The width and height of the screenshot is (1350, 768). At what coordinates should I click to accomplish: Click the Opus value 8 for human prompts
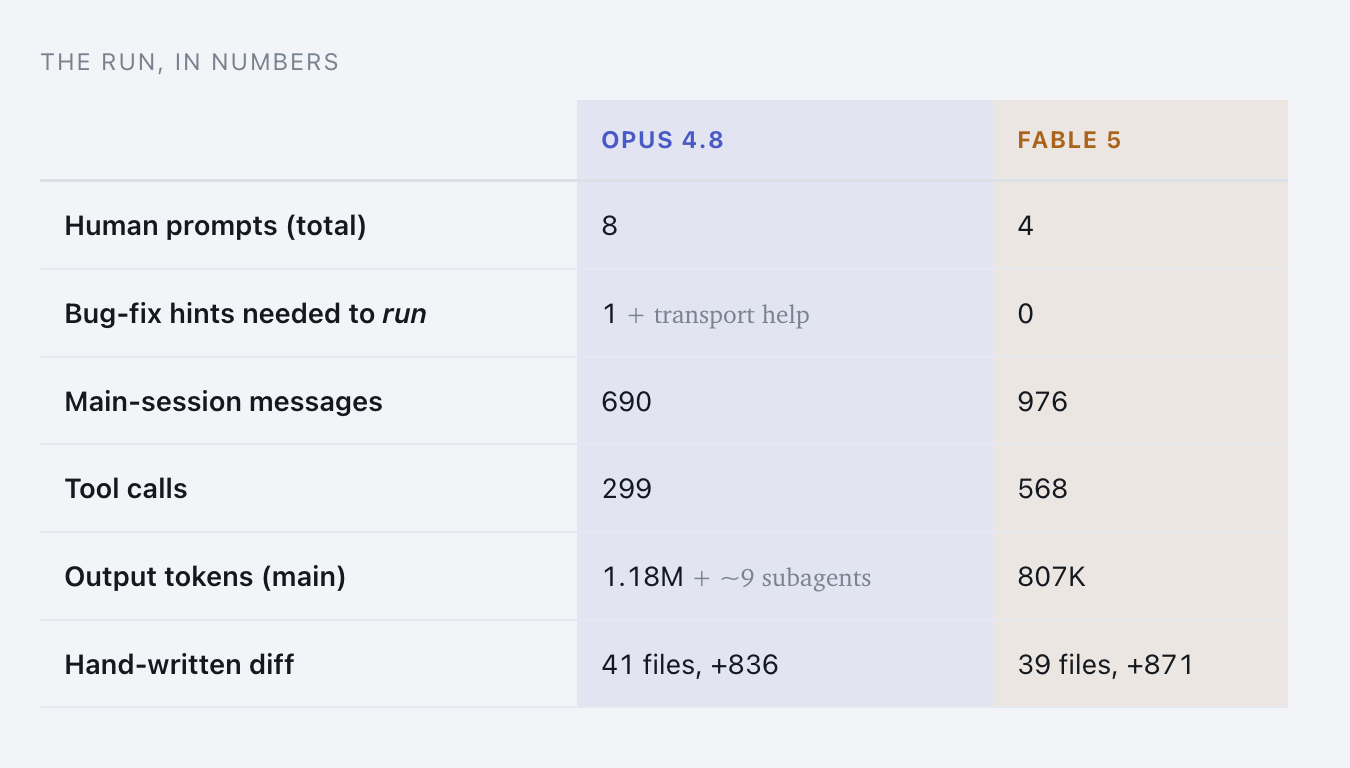610,226
